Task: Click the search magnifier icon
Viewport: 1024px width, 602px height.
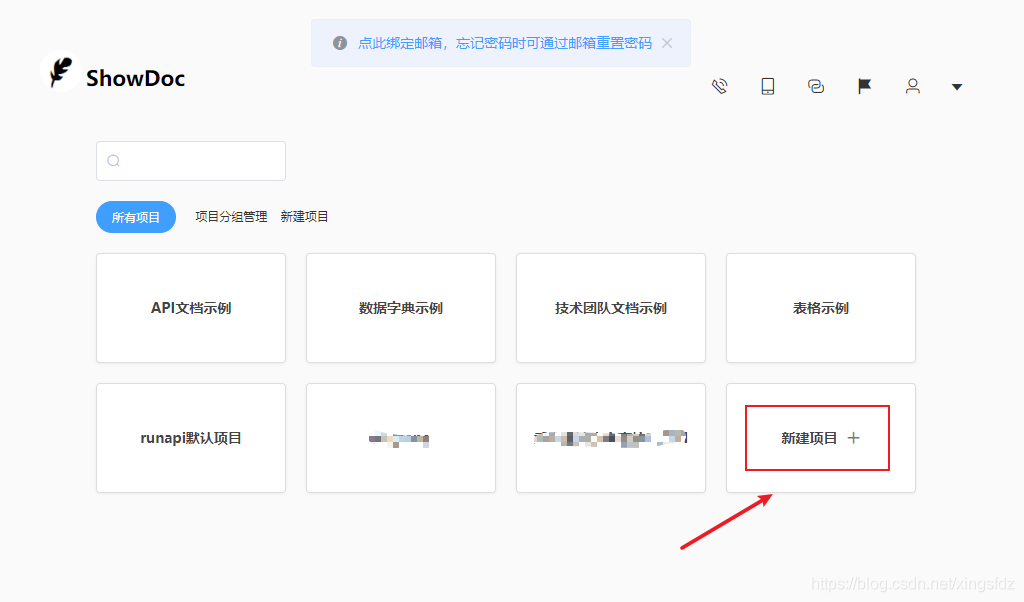Action: (x=114, y=161)
